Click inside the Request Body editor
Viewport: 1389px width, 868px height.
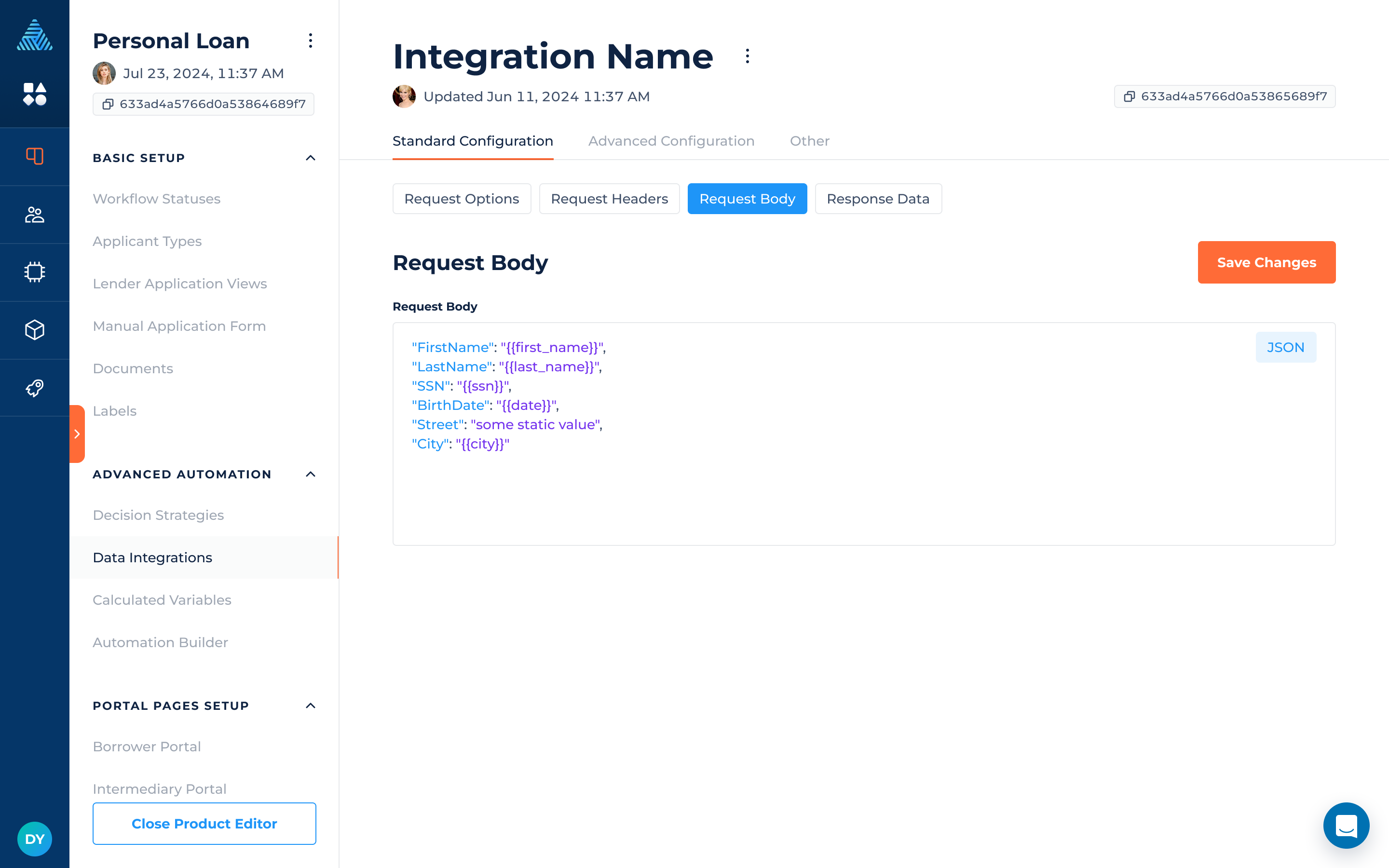(x=803, y=494)
